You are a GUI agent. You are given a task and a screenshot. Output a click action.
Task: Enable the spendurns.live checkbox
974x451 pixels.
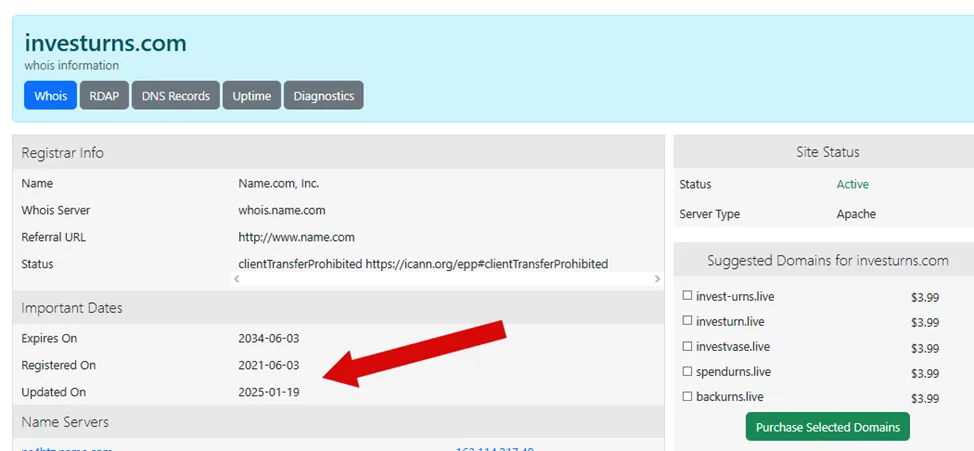pos(687,371)
